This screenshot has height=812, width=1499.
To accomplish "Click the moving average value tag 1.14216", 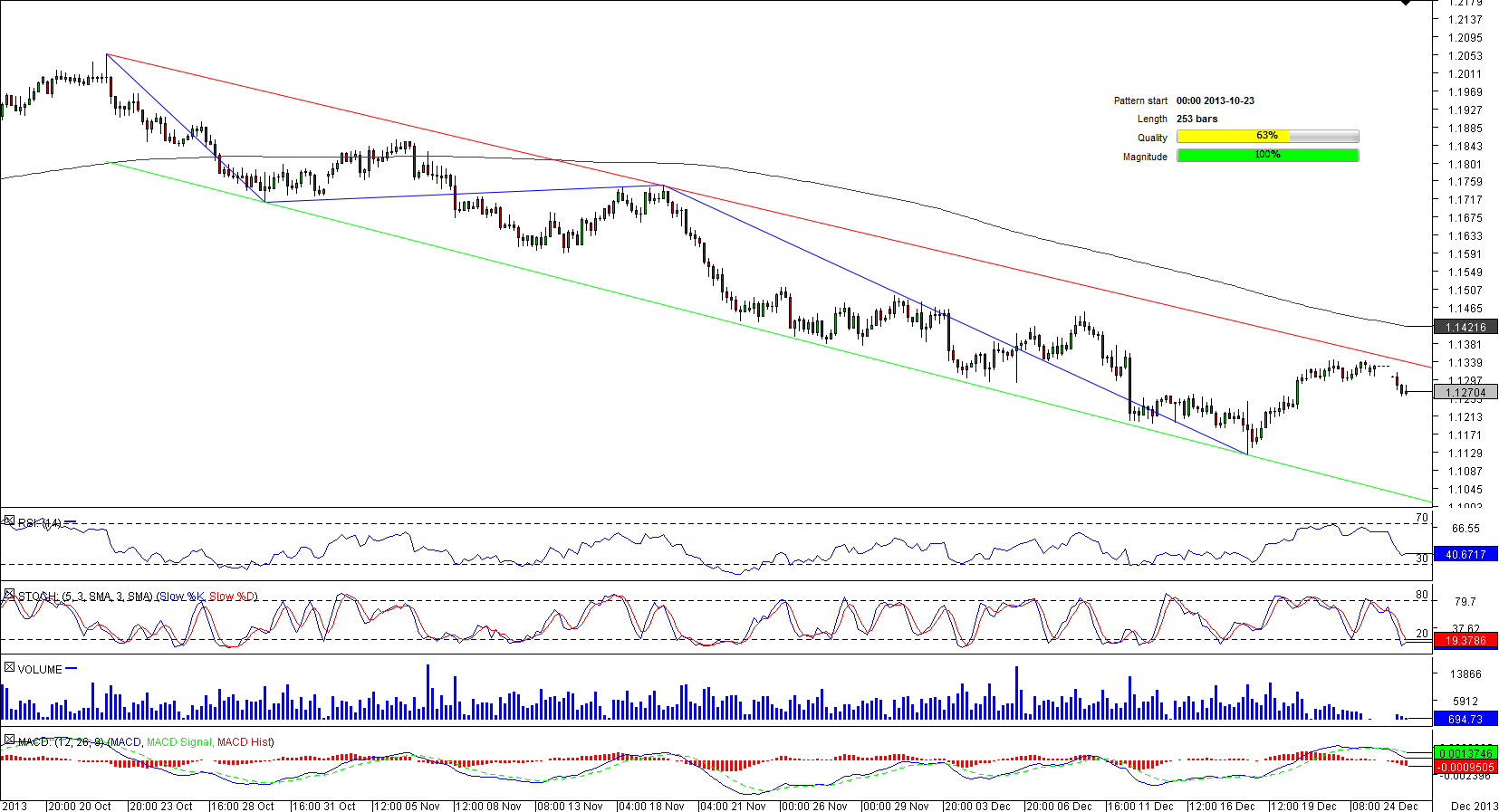I will click(1465, 328).
